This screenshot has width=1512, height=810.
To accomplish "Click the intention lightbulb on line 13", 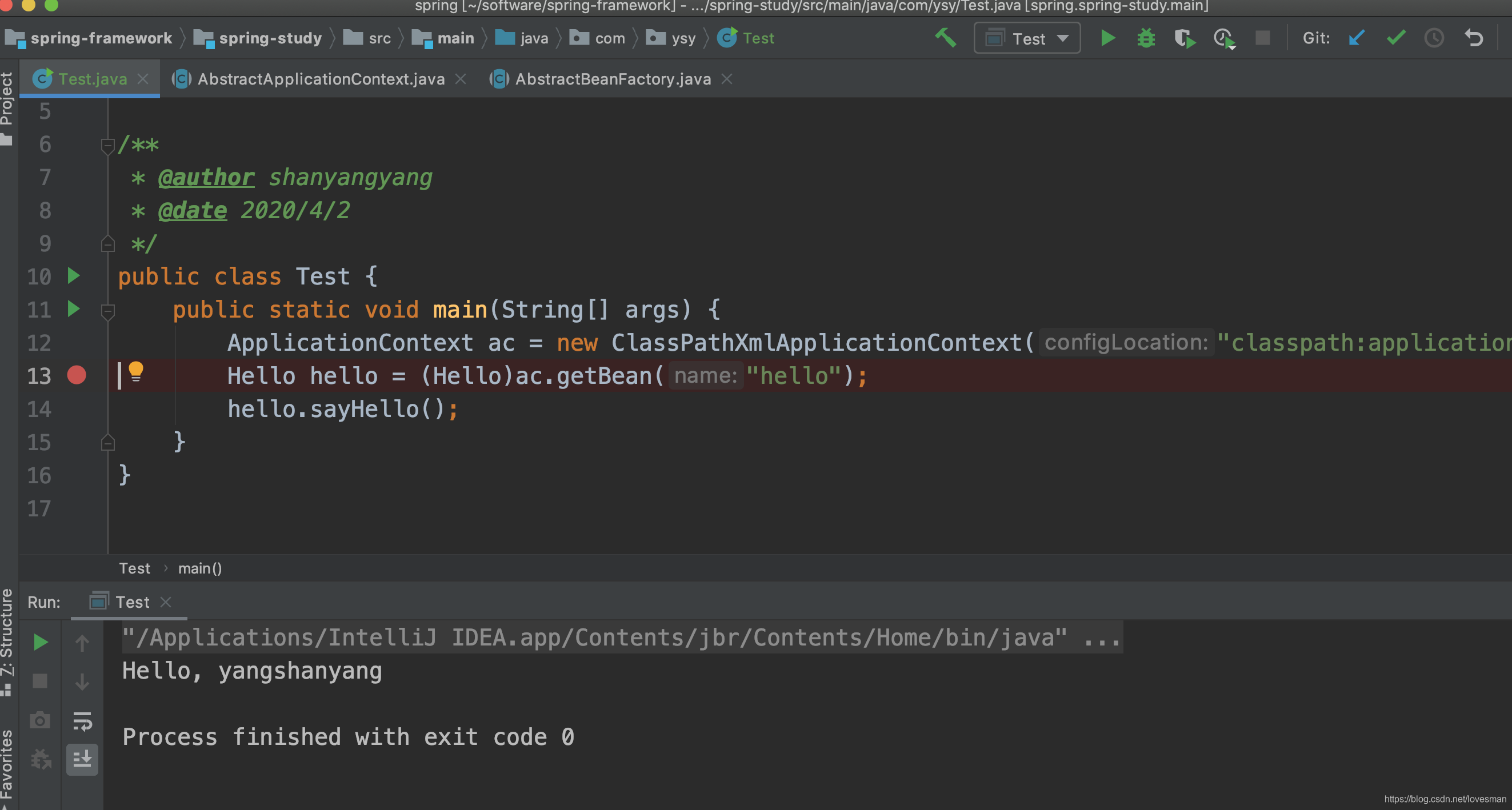I will pos(135,371).
